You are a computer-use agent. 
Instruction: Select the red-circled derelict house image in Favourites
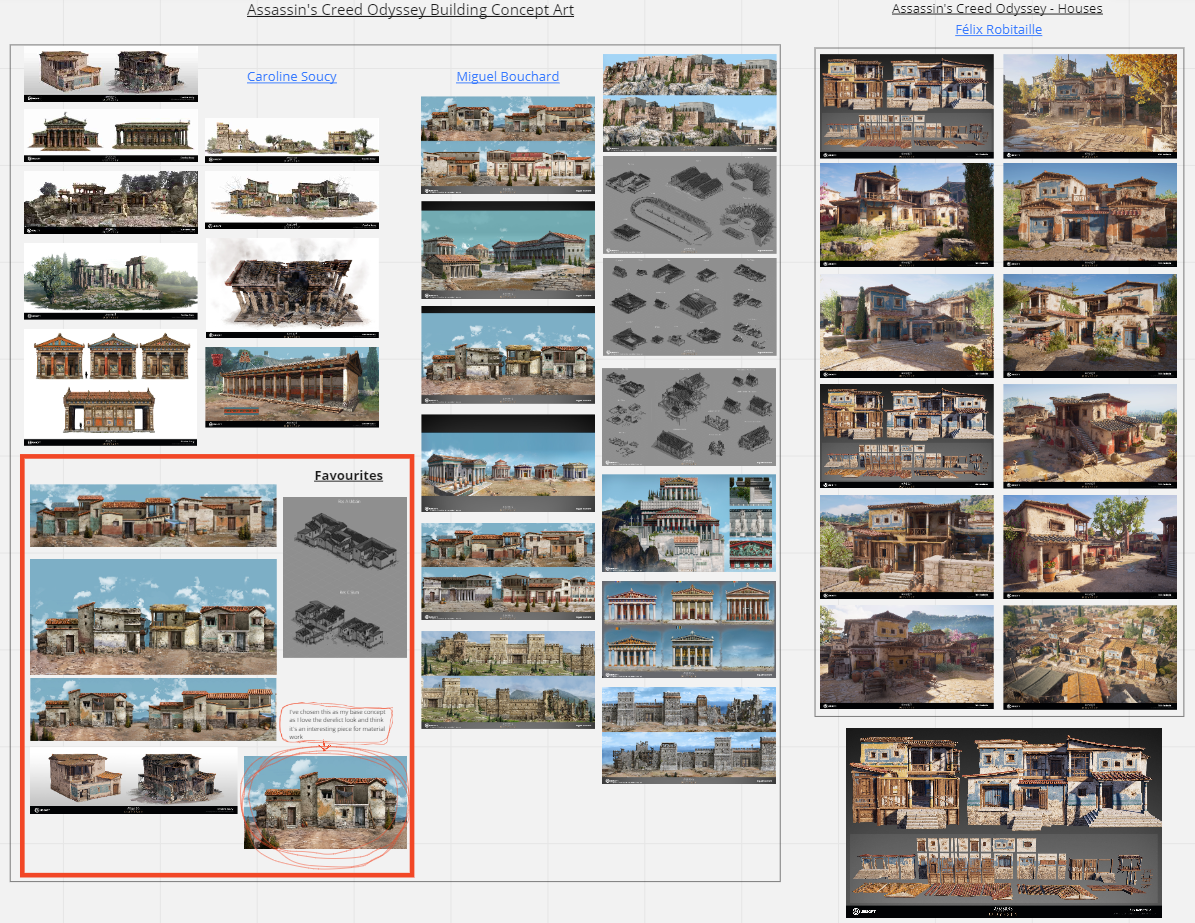pyautogui.click(x=325, y=802)
